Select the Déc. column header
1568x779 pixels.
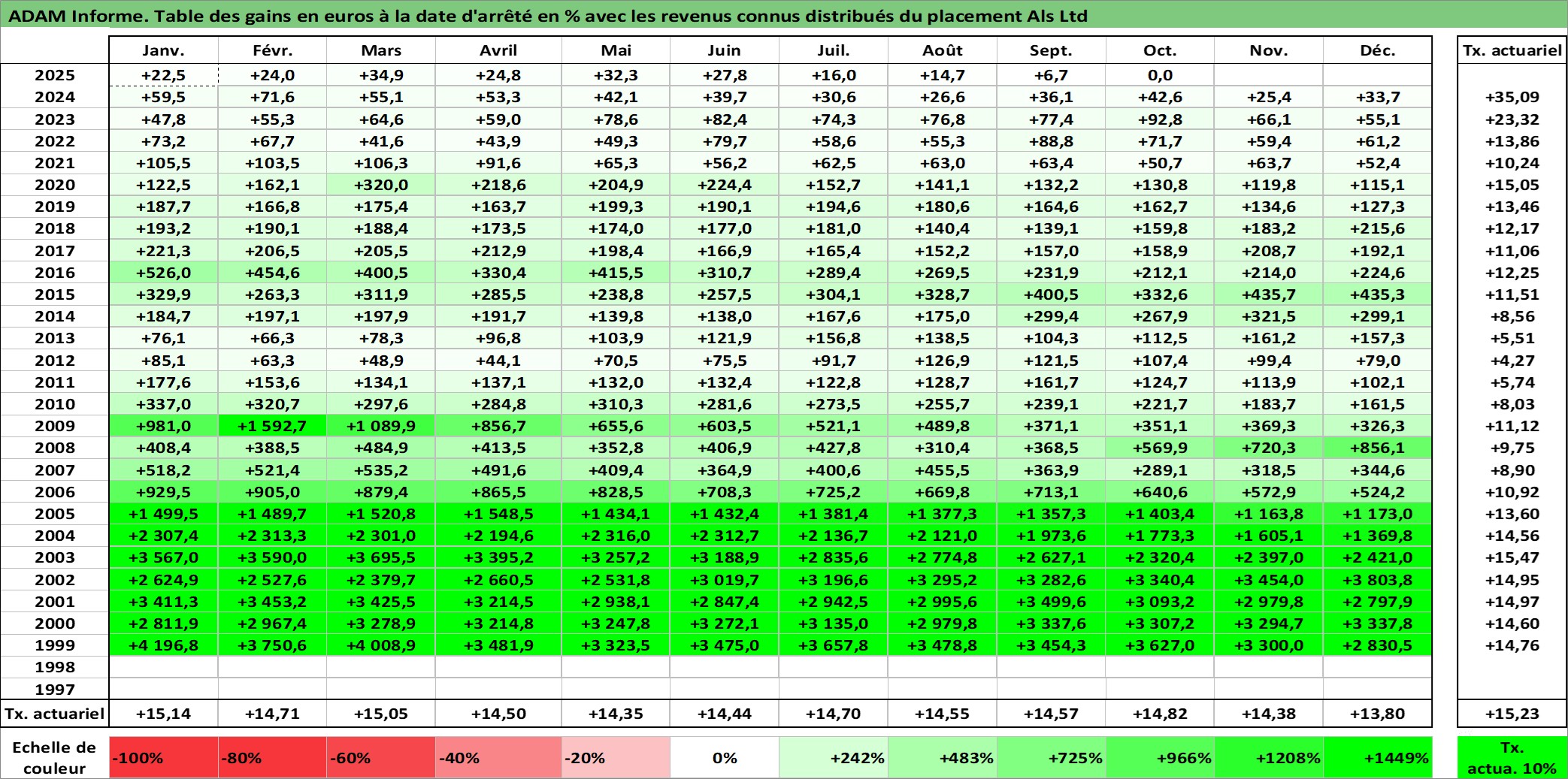(x=1378, y=50)
